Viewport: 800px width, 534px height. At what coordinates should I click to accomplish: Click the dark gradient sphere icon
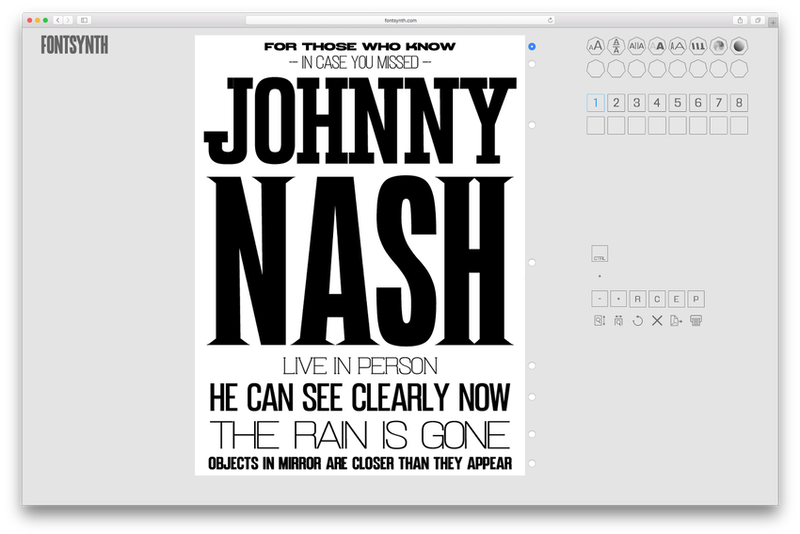[738, 46]
